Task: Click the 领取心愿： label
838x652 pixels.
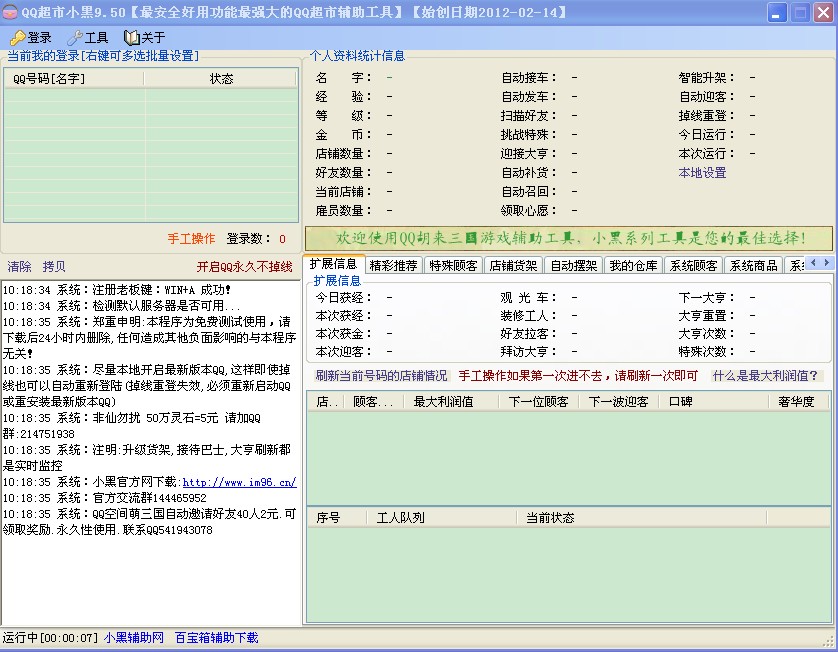Action: click(x=529, y=211)
